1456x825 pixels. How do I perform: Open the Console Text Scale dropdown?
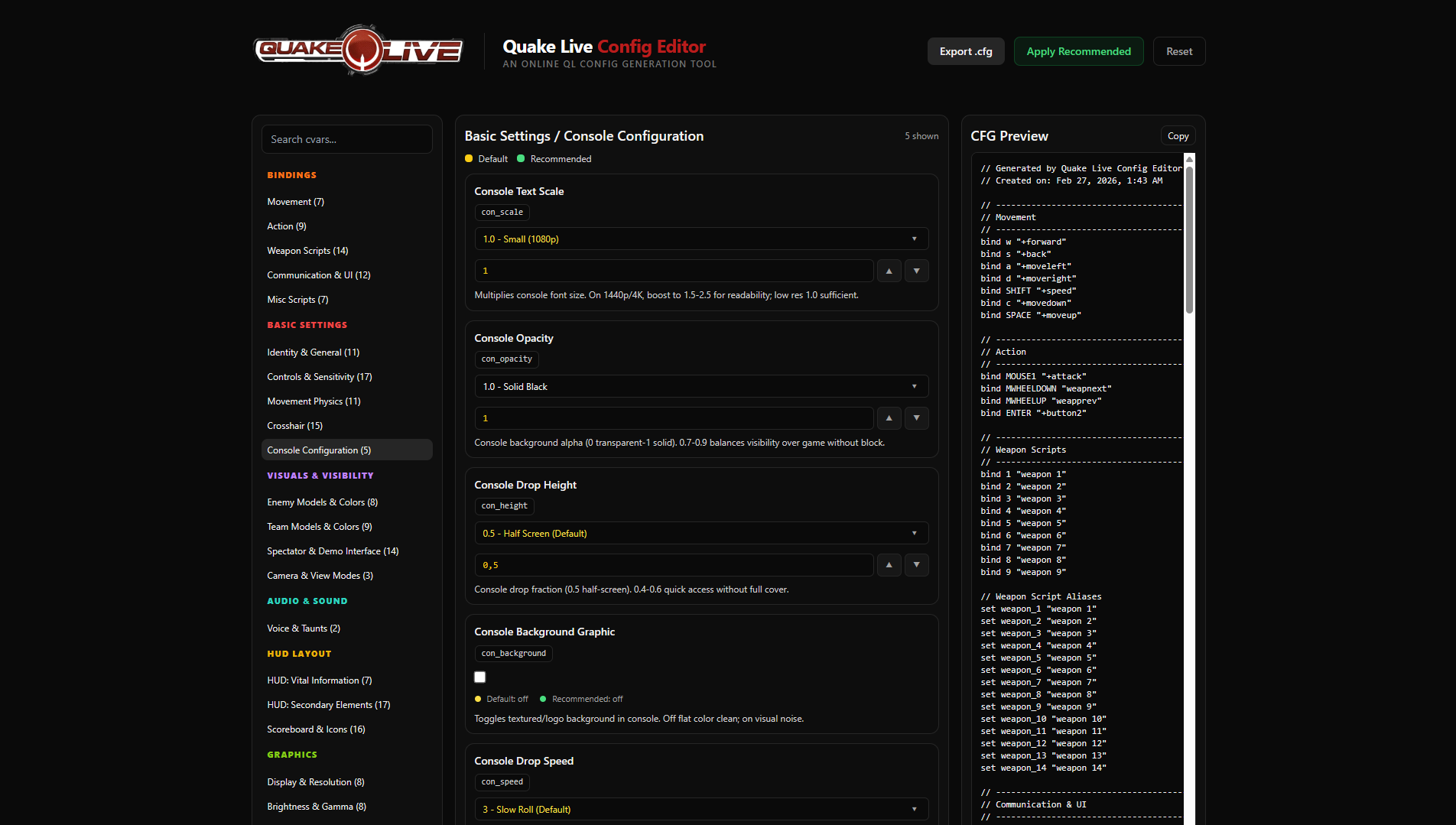pyautogui.click(x=700, y=239)
